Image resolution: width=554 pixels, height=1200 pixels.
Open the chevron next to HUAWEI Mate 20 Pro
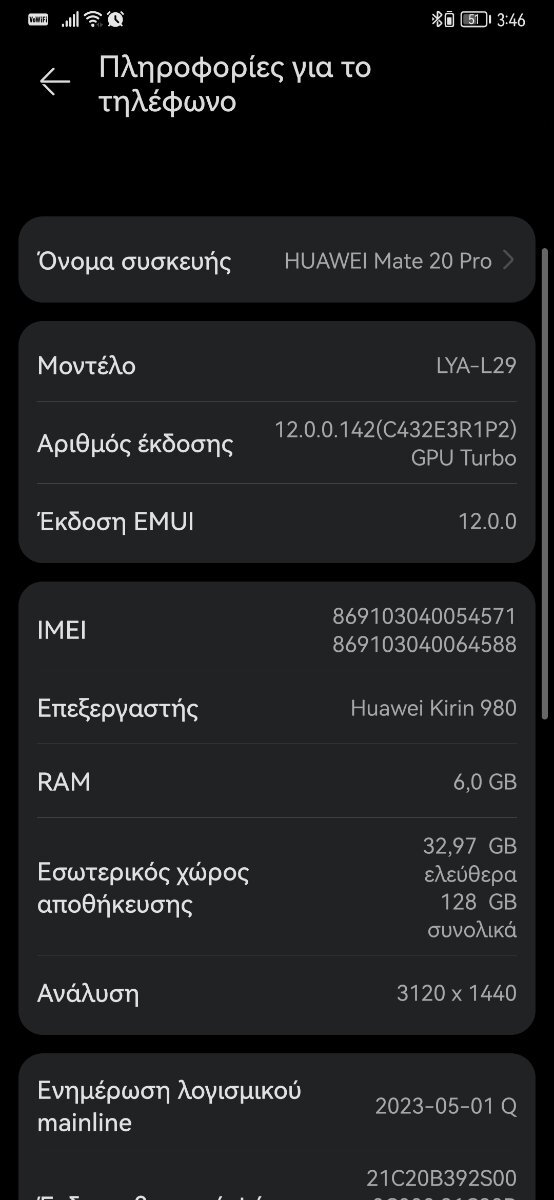(509, 261)
